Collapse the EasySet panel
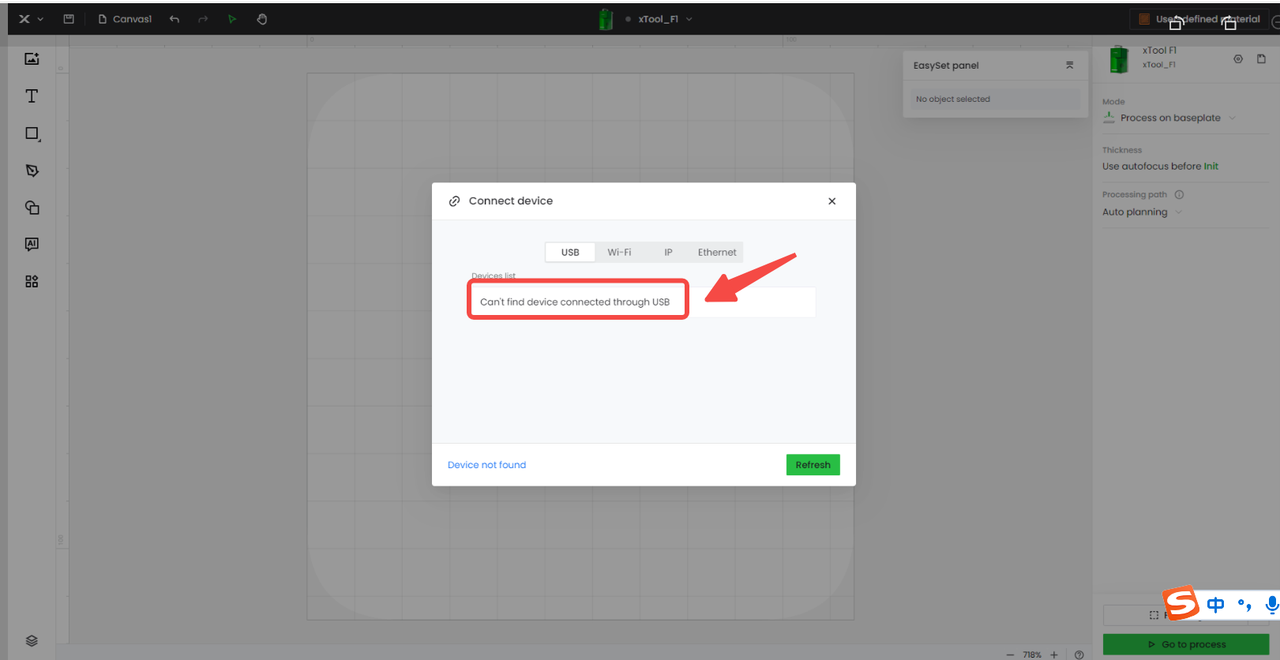The height and width of the screenshot is (660, 1280). pos(1069,65)
